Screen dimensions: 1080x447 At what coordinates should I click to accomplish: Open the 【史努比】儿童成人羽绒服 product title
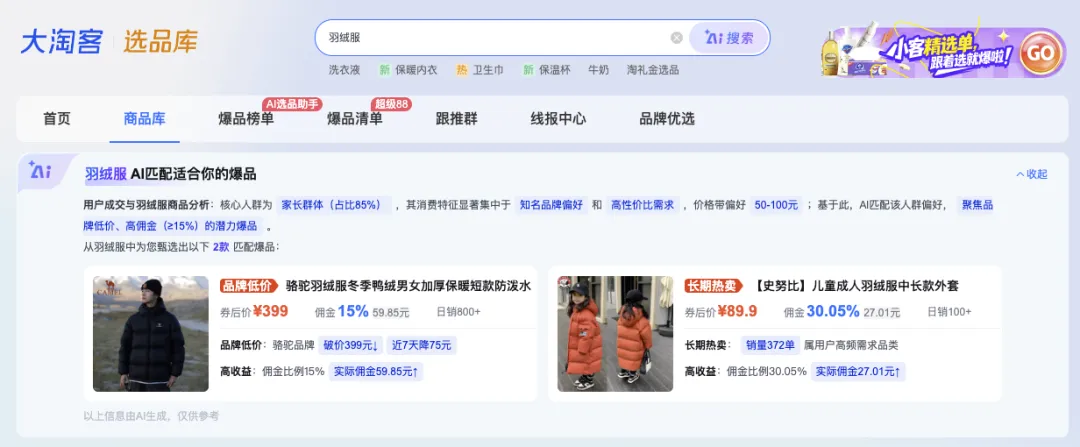coord(854,286)
